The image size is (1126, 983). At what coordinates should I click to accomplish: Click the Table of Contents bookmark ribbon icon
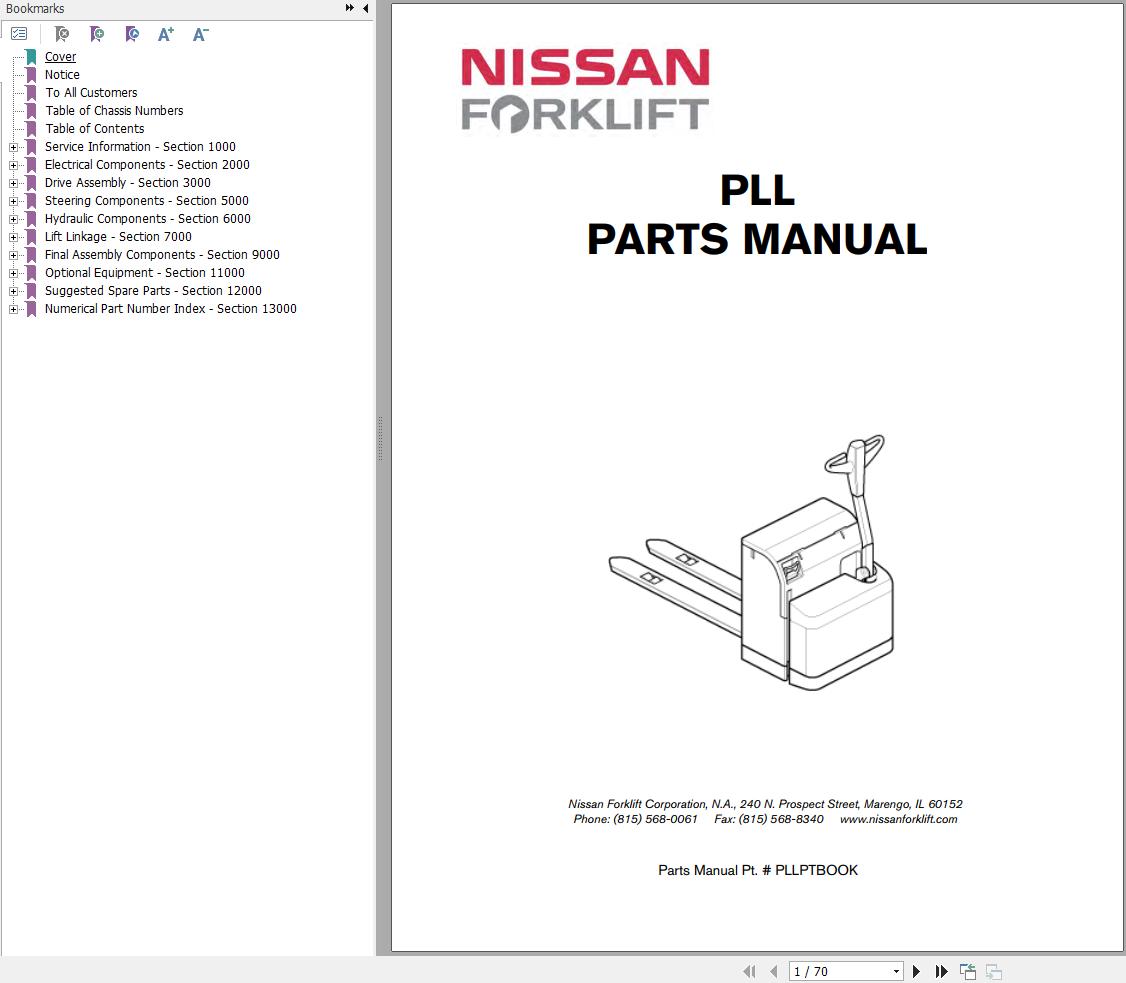[x=31, y=129]
